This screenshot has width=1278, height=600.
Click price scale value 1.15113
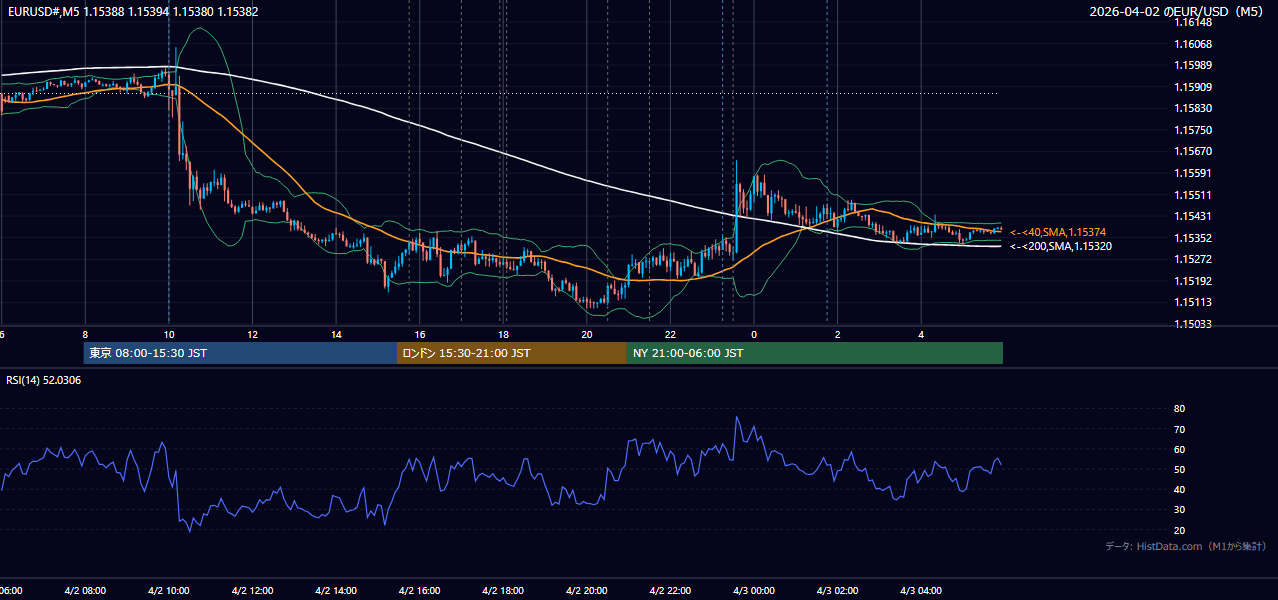coord(1192,302)
